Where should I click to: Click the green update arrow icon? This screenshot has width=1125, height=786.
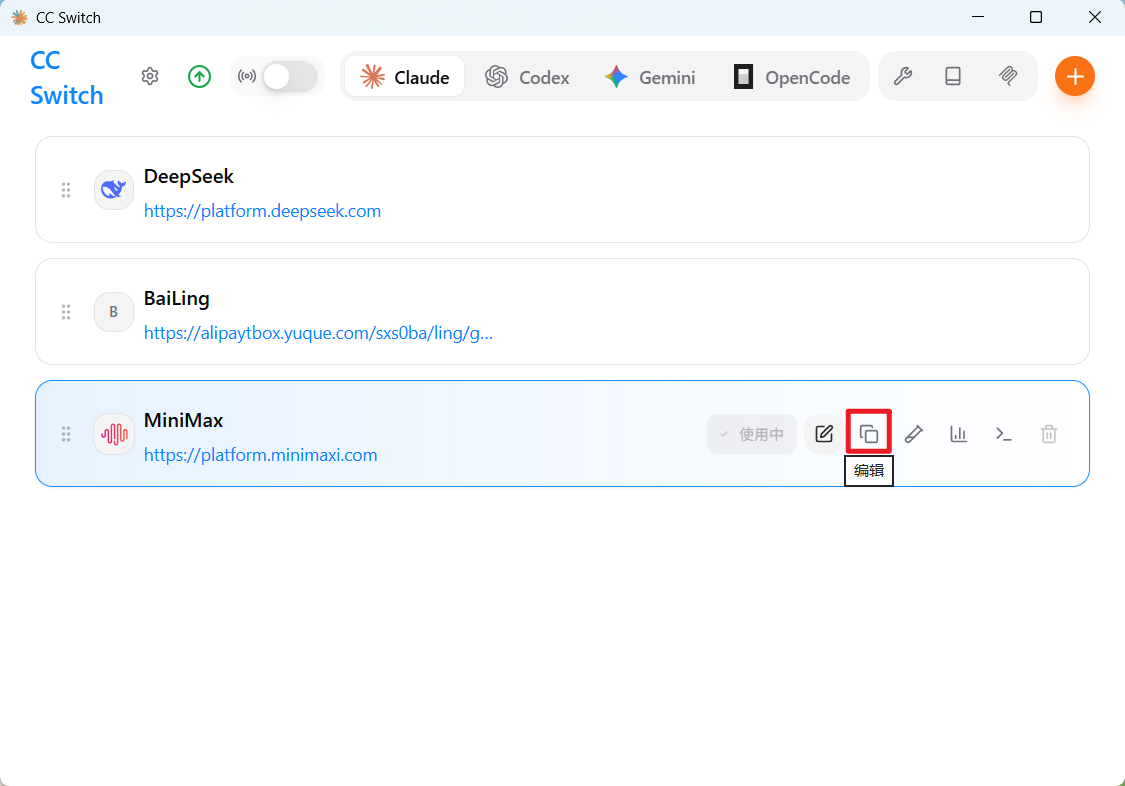[199, 76]
